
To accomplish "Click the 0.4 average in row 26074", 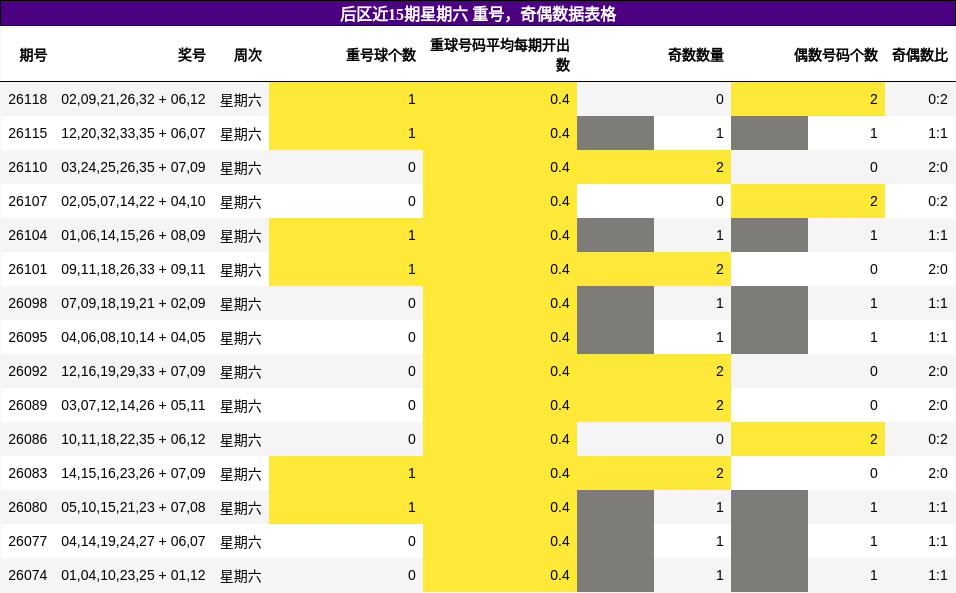I will [560, 575].
